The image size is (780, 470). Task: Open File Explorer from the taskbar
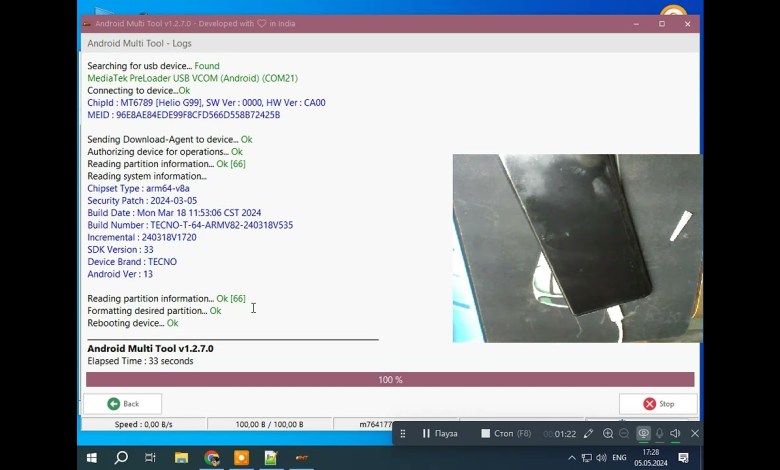coord(182,458)
